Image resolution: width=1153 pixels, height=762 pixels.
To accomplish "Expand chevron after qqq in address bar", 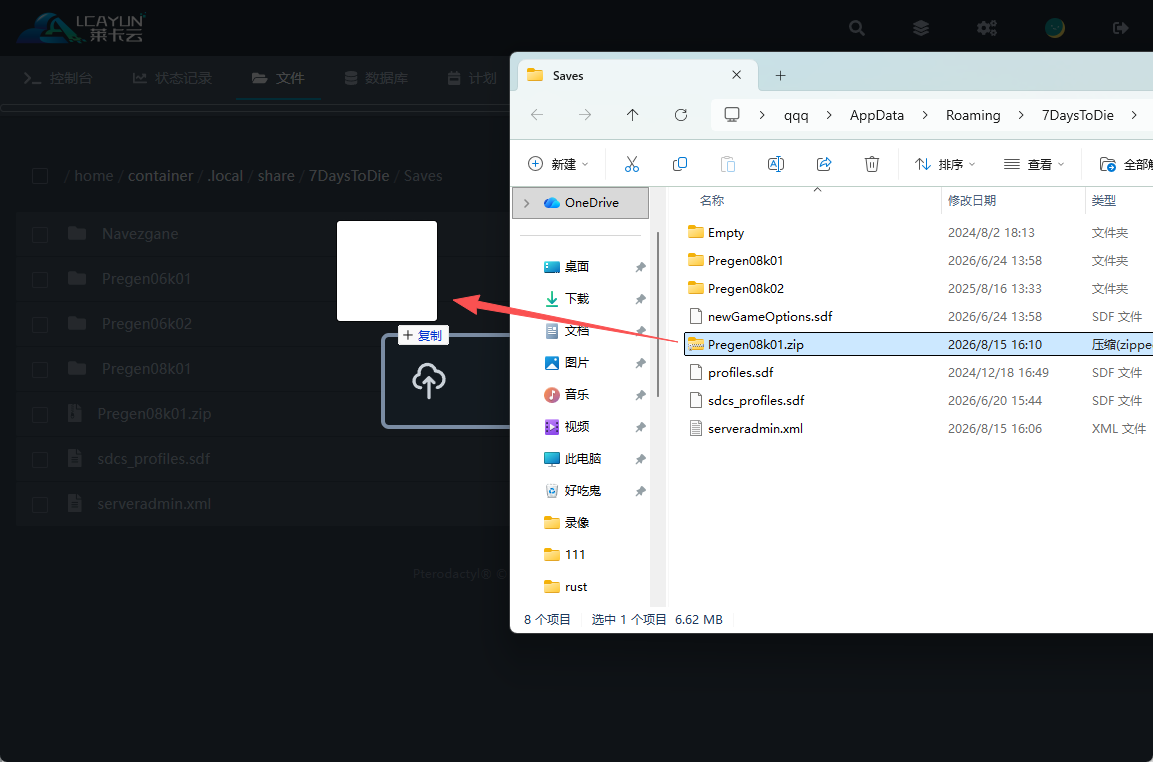I will click(829, 115).
